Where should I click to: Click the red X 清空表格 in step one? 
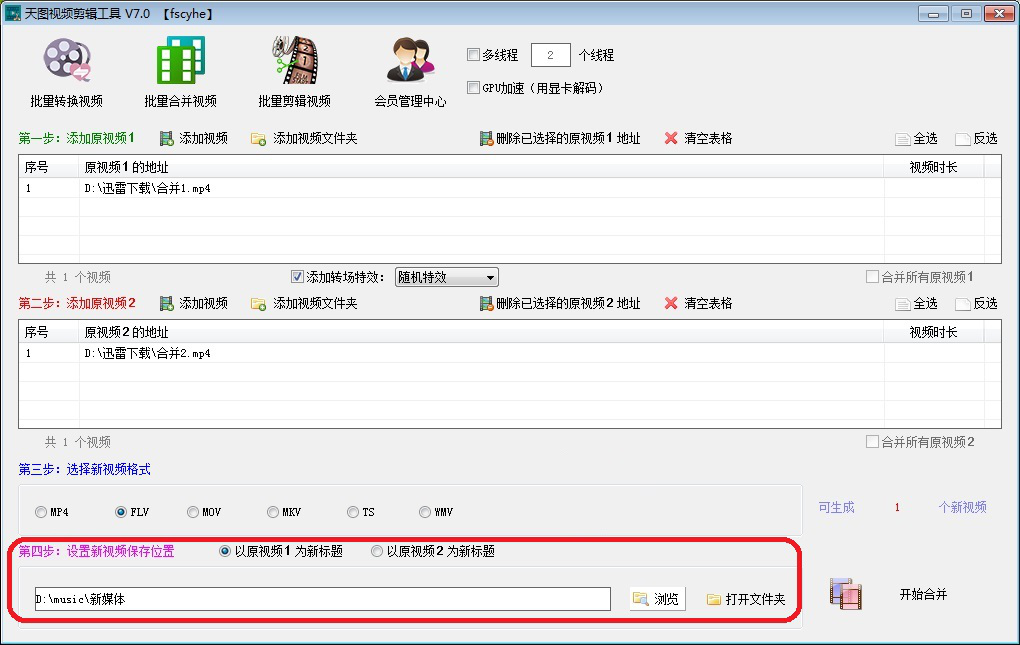(x=671, y=138)
